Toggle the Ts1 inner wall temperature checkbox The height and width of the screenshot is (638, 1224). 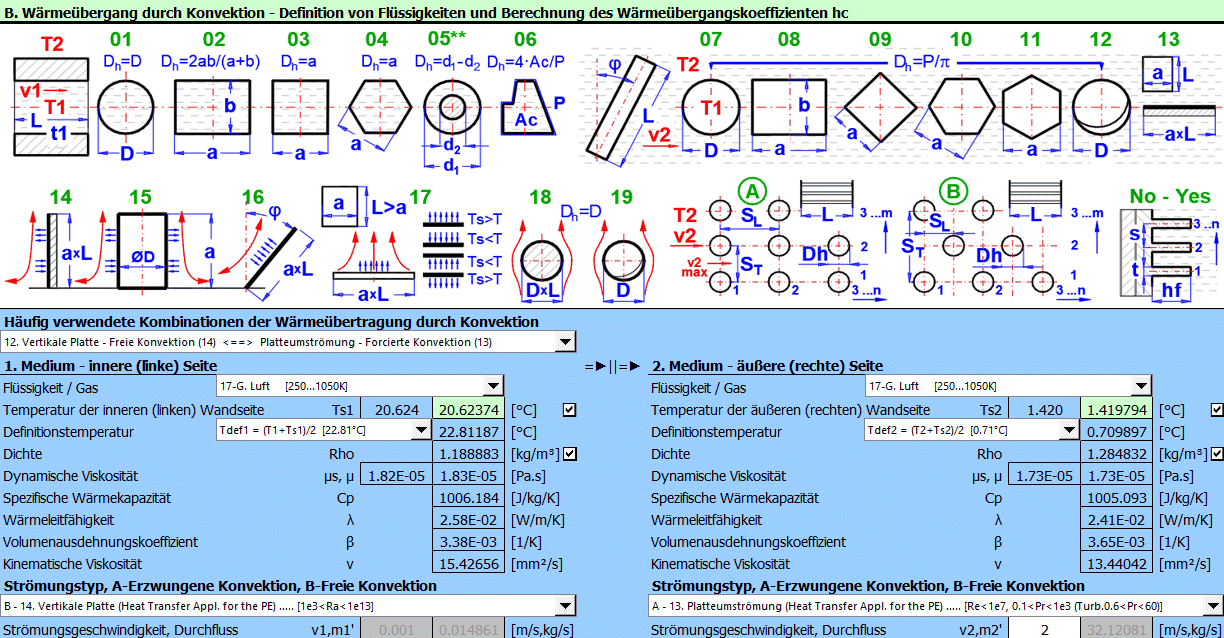pos(569,409)
